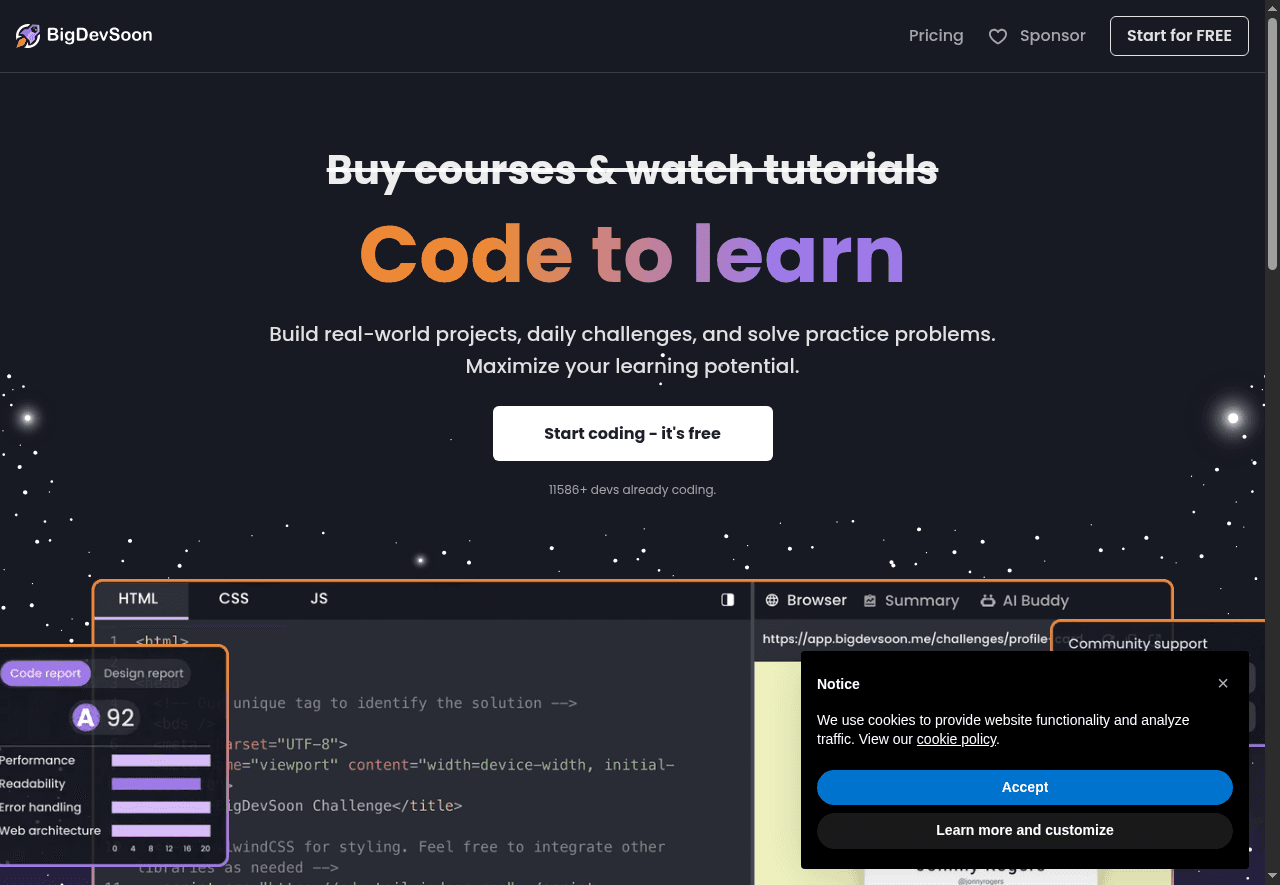Click Start coding - it's free button
The image size is (1280, 885).
pos(632,434)
